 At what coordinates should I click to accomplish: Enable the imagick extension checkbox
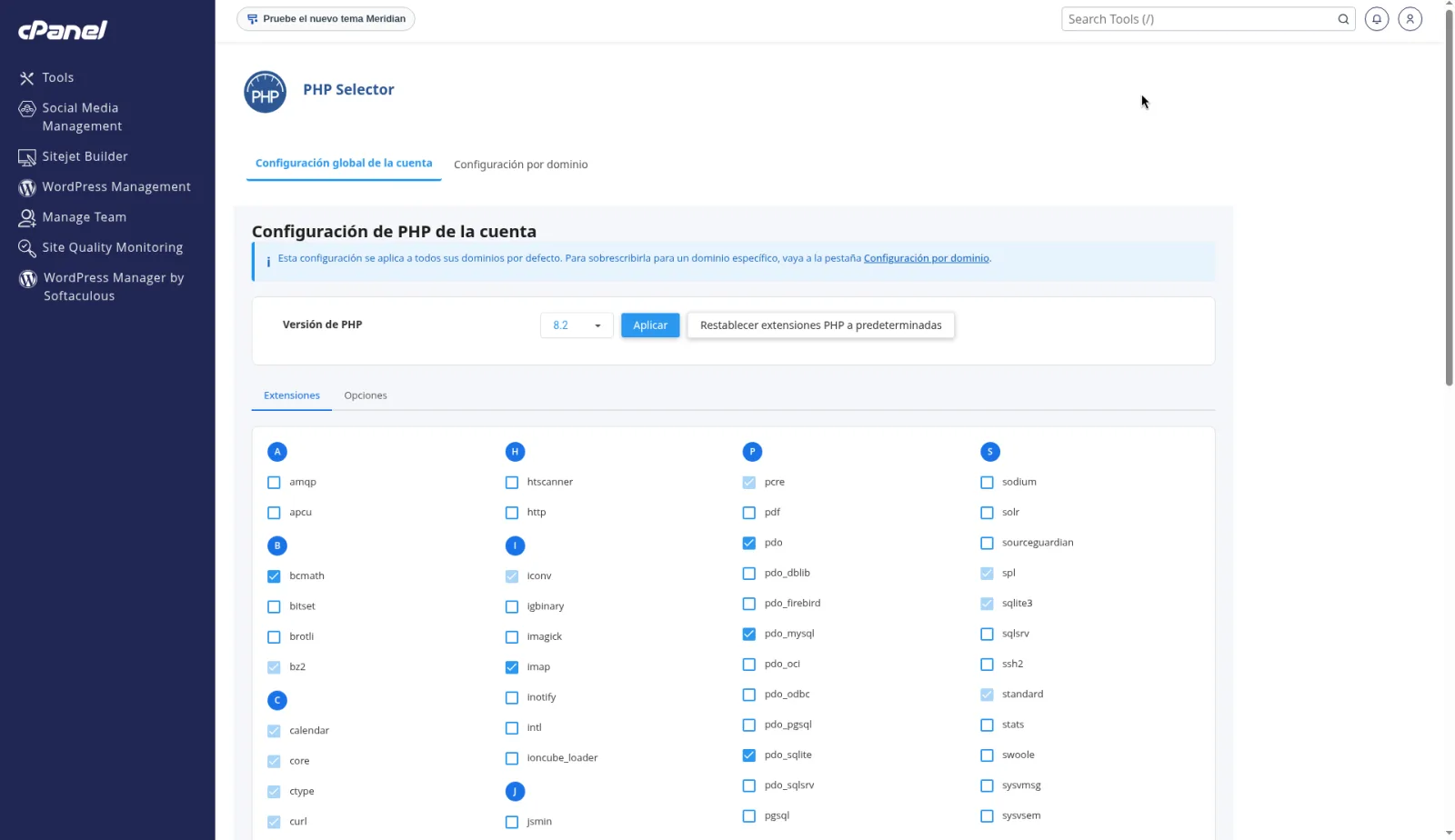[512, 637]
